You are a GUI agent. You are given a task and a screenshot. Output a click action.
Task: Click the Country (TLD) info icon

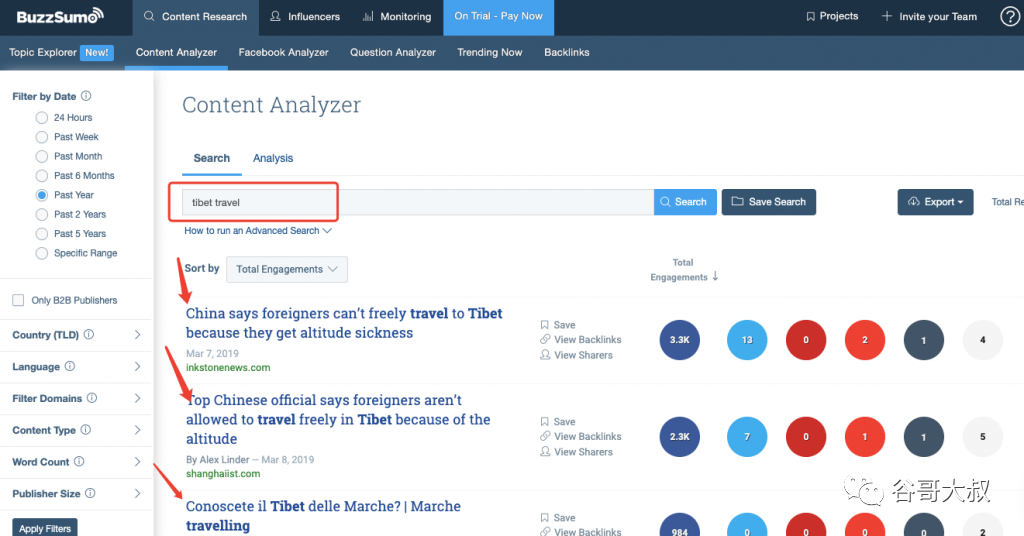pos(89,334)
